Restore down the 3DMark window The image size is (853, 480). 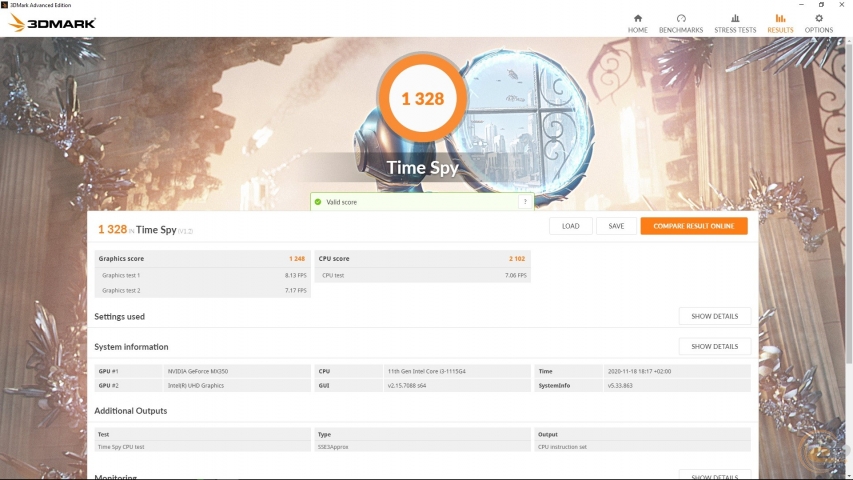pos(821,5)
